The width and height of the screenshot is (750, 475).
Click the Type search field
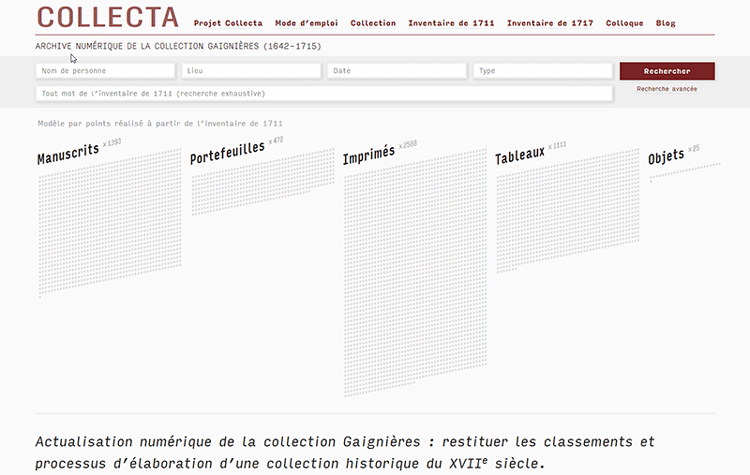[543, 71]
